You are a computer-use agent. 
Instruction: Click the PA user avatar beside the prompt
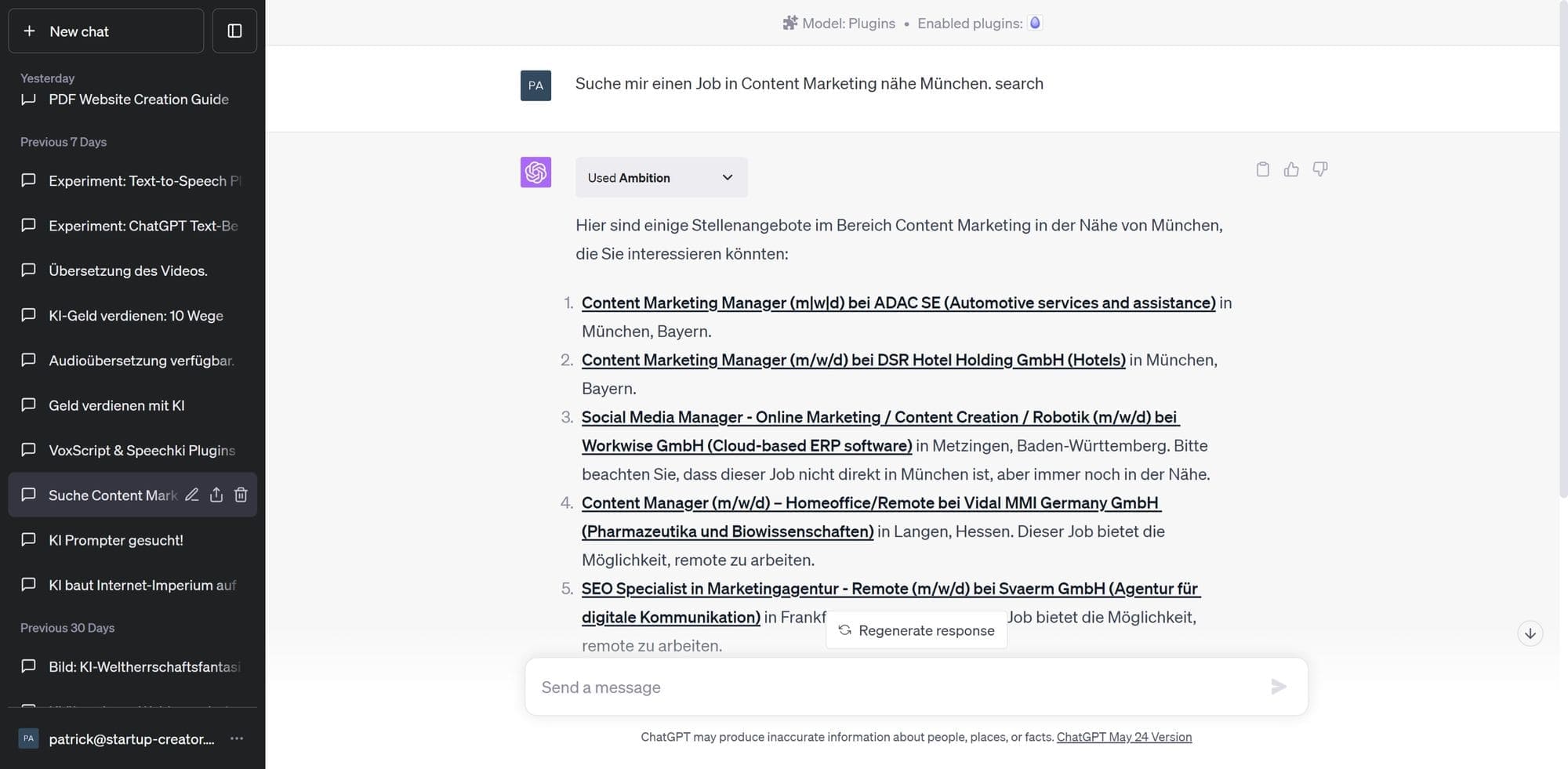pyautogui.click(x=535, y=85)
